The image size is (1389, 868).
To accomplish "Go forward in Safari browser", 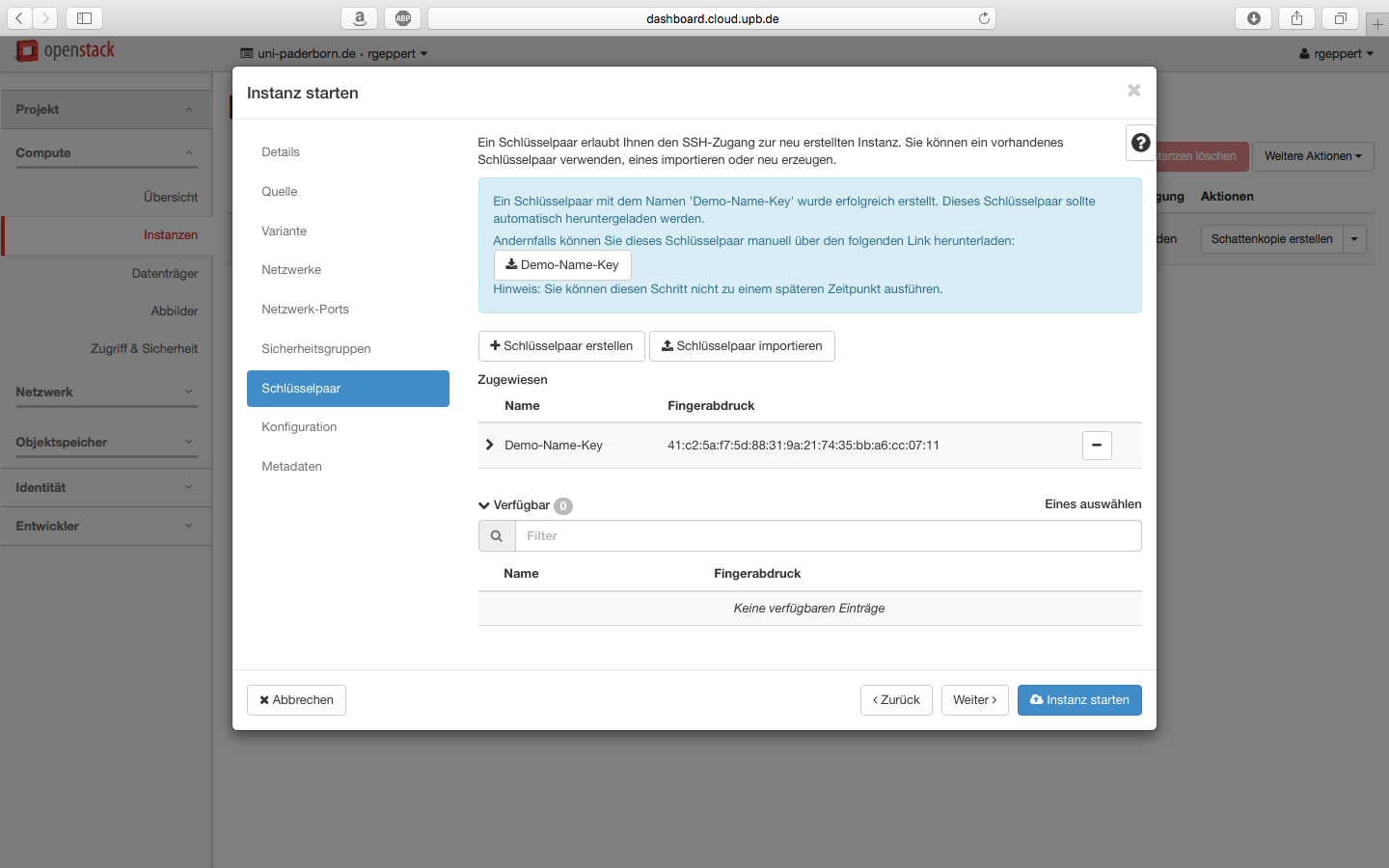I will [x=45, y=18].
